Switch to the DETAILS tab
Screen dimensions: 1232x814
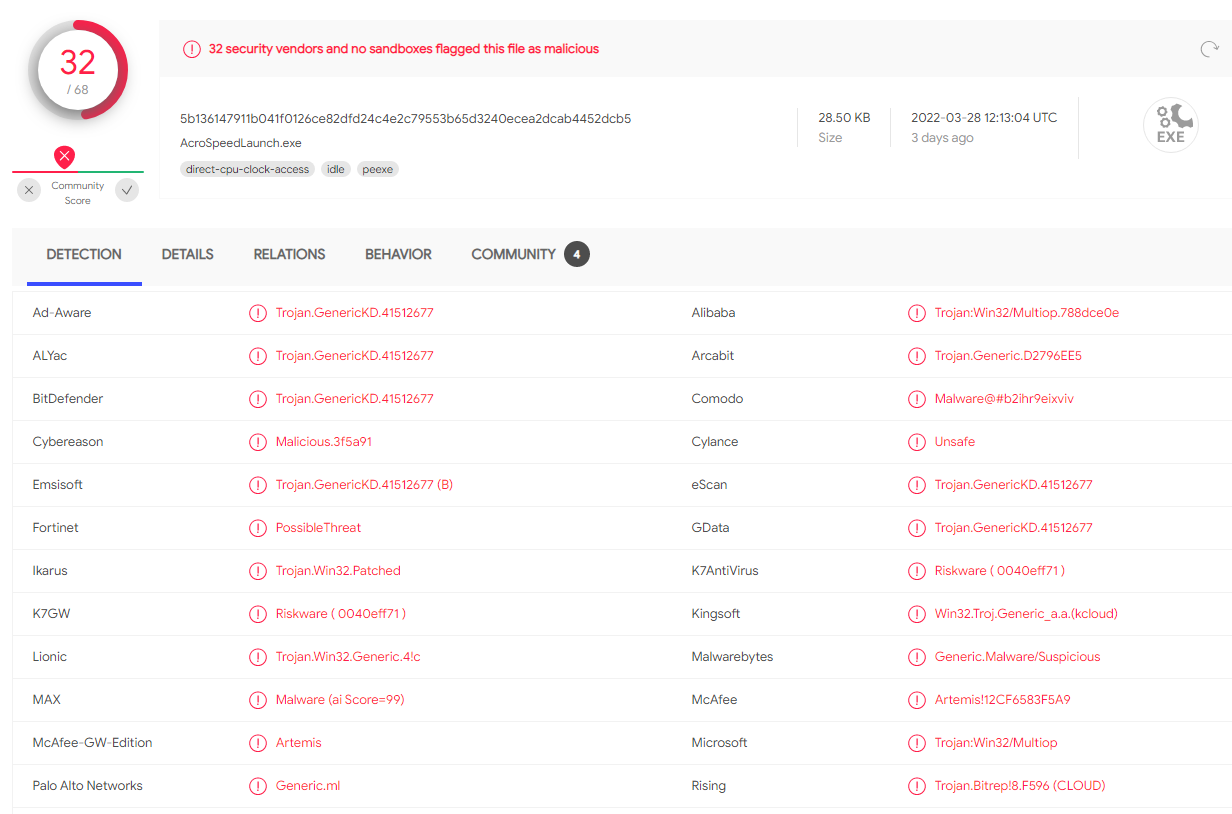tap(188, 254)
